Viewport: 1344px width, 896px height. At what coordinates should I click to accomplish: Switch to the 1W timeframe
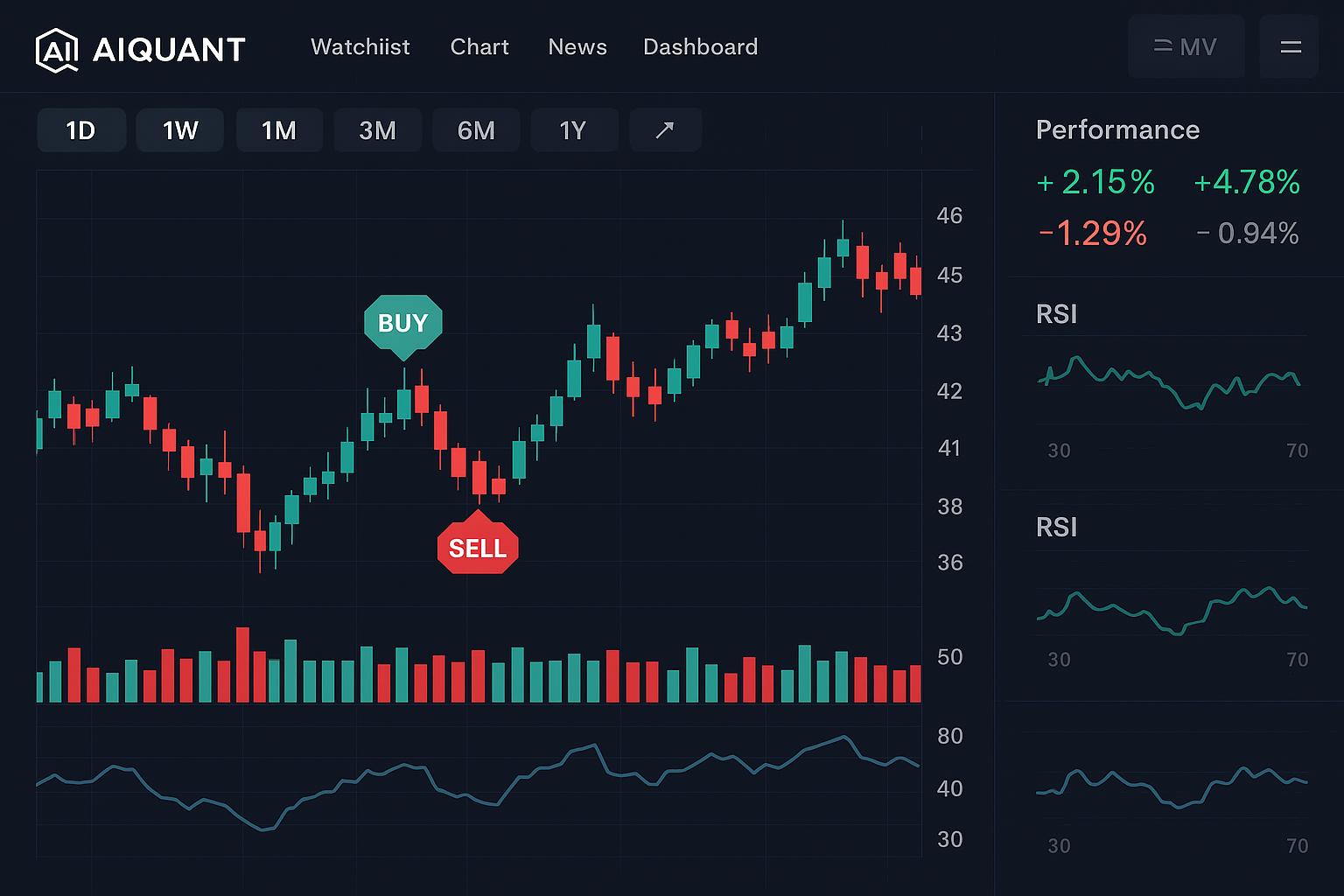(180, 130)
